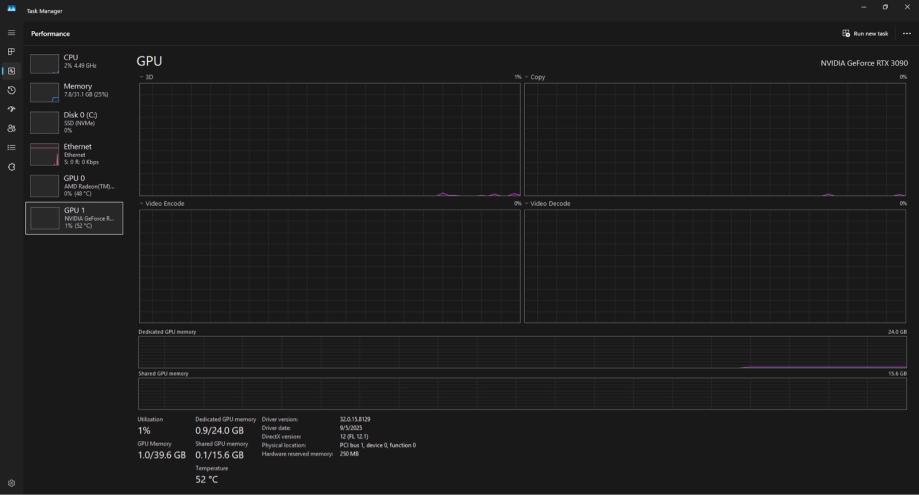Go to the Processes page icon

click(11, 52)
